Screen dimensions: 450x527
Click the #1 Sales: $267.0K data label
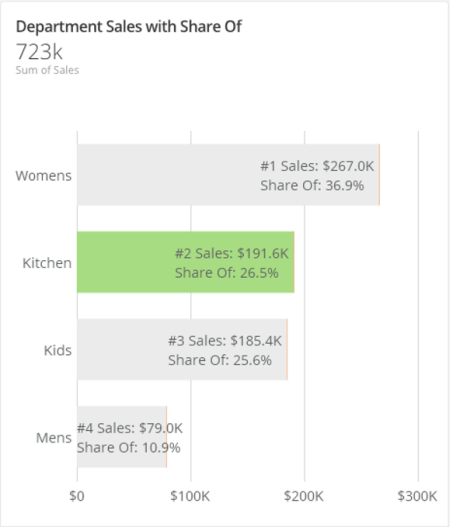pos(317,166)
